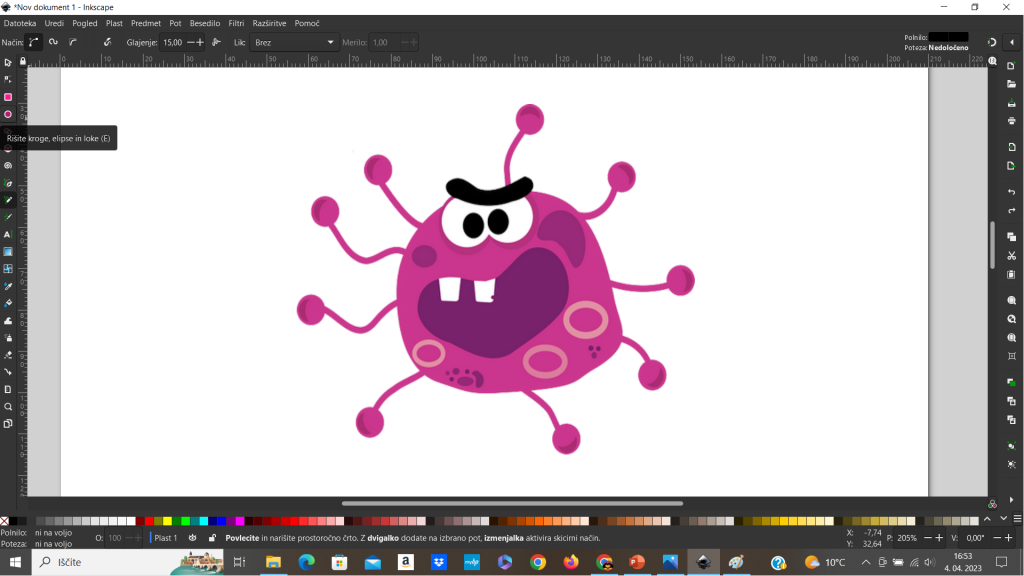Click the Polnilo fill indicator in status bar

point(52,533)
